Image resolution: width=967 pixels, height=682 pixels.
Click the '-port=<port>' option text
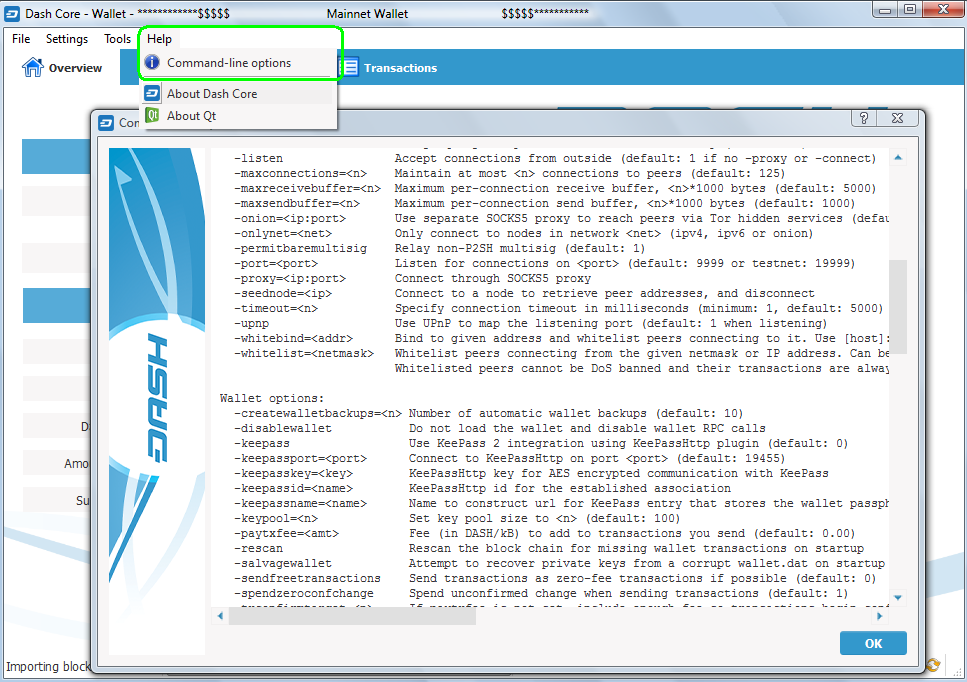[x=276, y=263]
